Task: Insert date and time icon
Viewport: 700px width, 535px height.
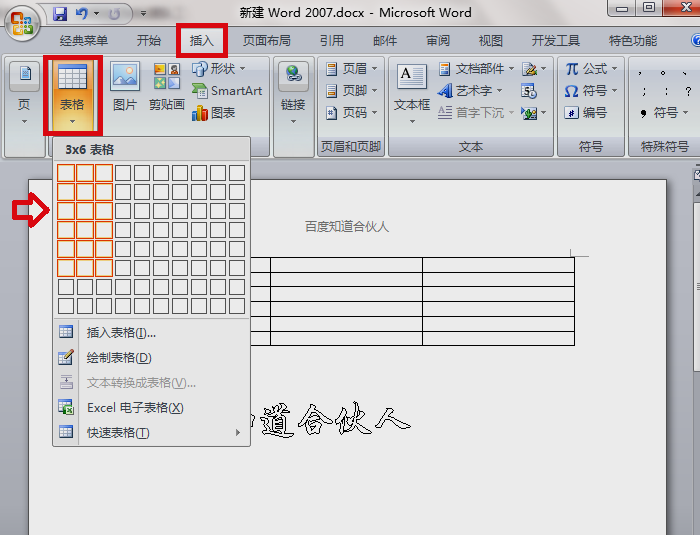Action: click(x=529, y=91)
